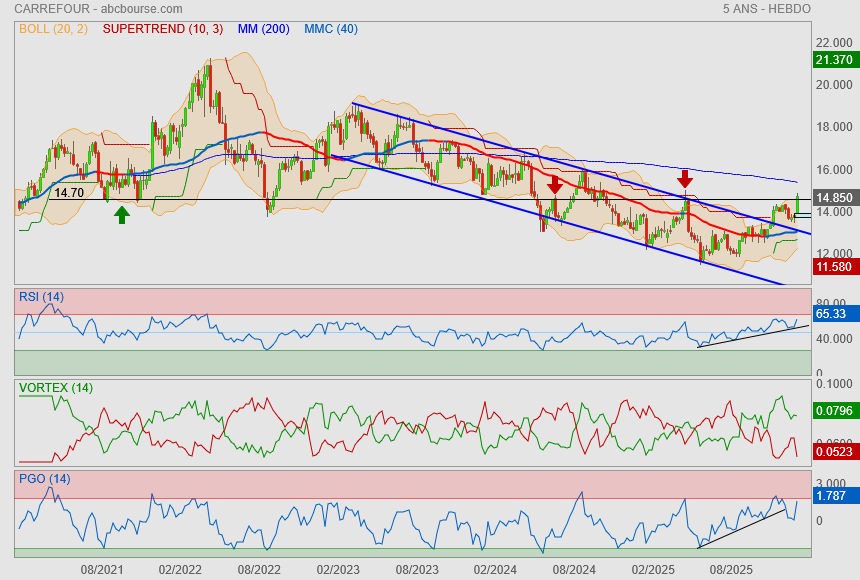Screen dimensions: 860x580
Task: Click the red 11.580 price tag
Action: 834,267
